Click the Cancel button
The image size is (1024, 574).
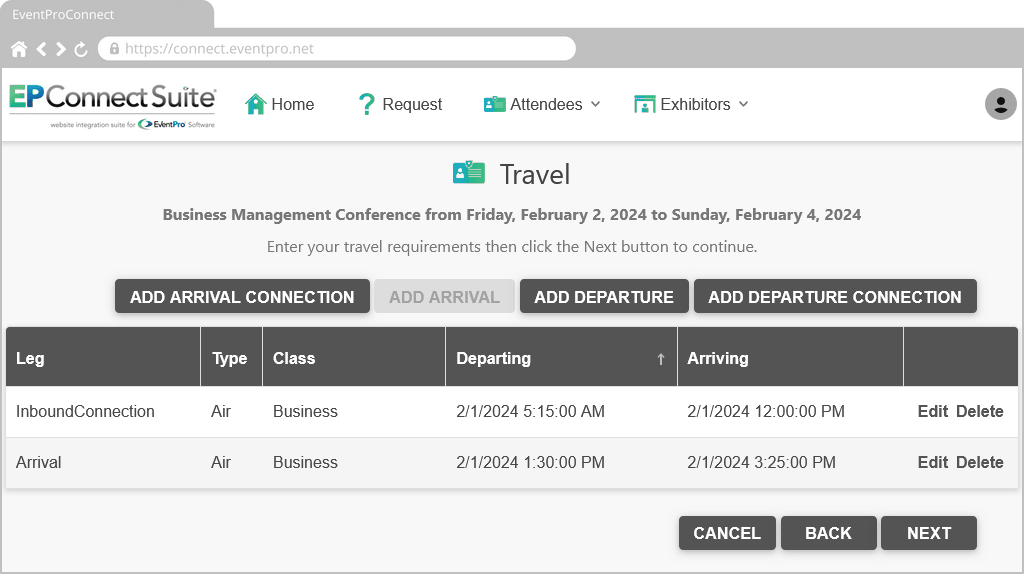[727, 533]
